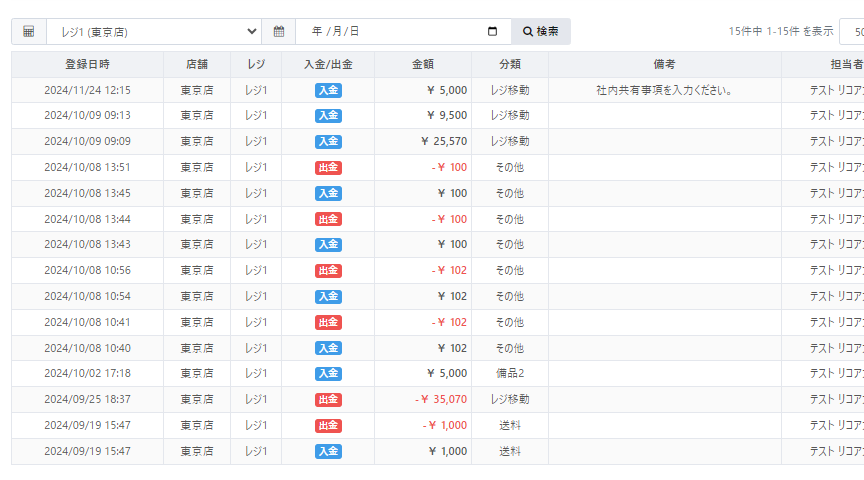Click the 店舗 column header
Screen dimensions: 864x480
pyautogui.click(x=197, y=64)
